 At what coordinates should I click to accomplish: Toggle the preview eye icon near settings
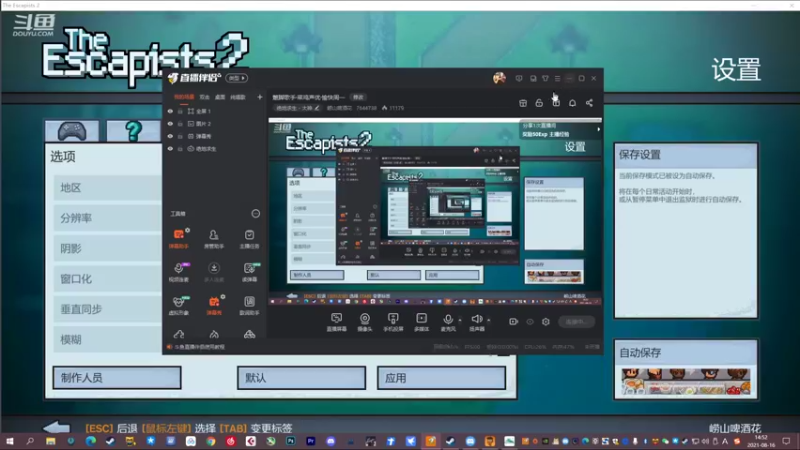tap(530, 322)
